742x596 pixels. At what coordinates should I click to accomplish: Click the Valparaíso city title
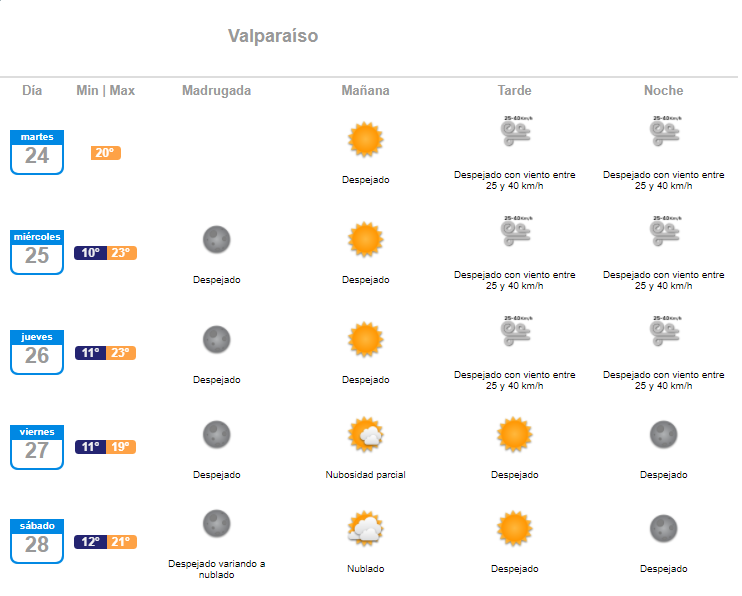point(273,36)
